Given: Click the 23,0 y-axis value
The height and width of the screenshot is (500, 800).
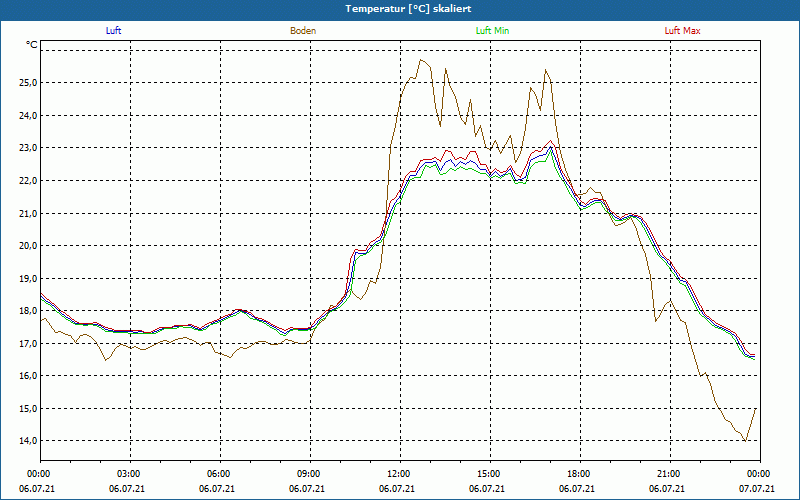Looking at the screenshot, I should pyautogui.click(x=29, y=148).
